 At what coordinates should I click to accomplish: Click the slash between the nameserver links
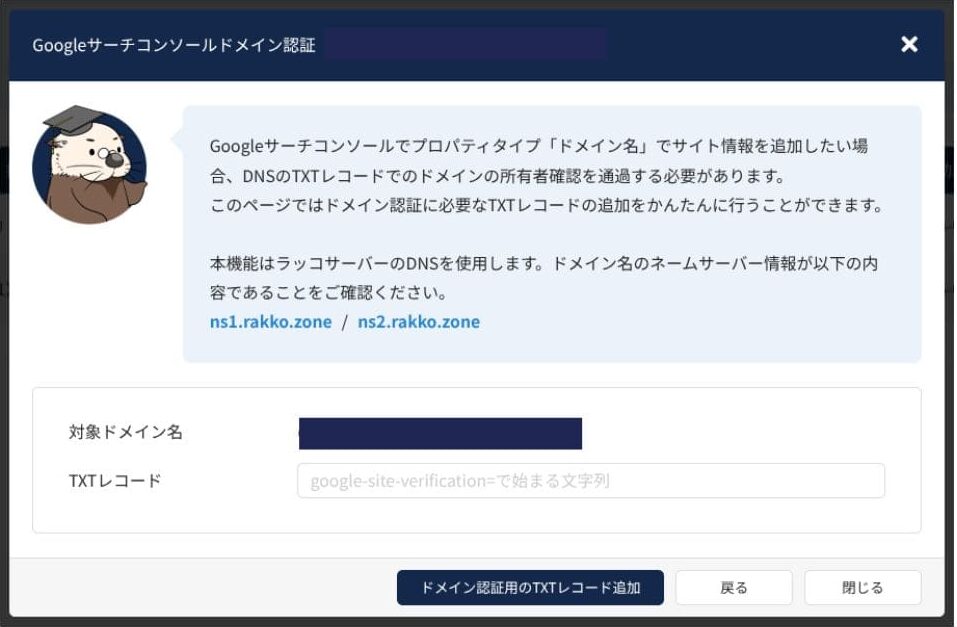coord(345,322)
